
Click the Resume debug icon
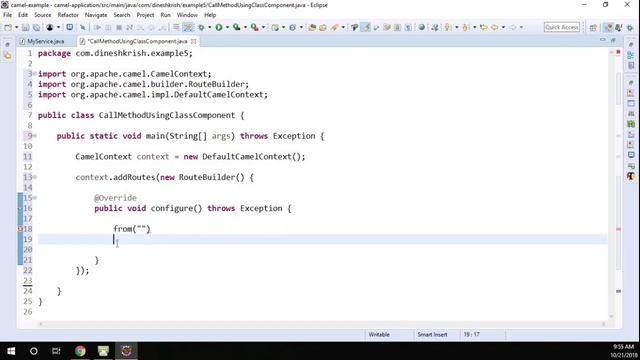[98, 27]
